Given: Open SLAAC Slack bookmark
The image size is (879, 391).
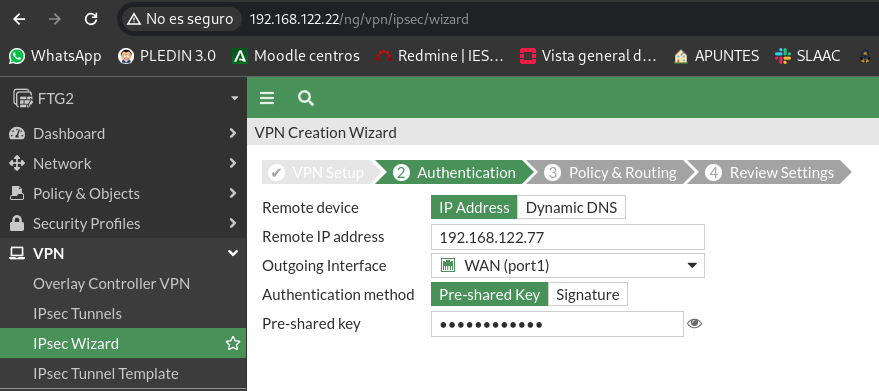Looking at the screenshot, I should (808, 56).
